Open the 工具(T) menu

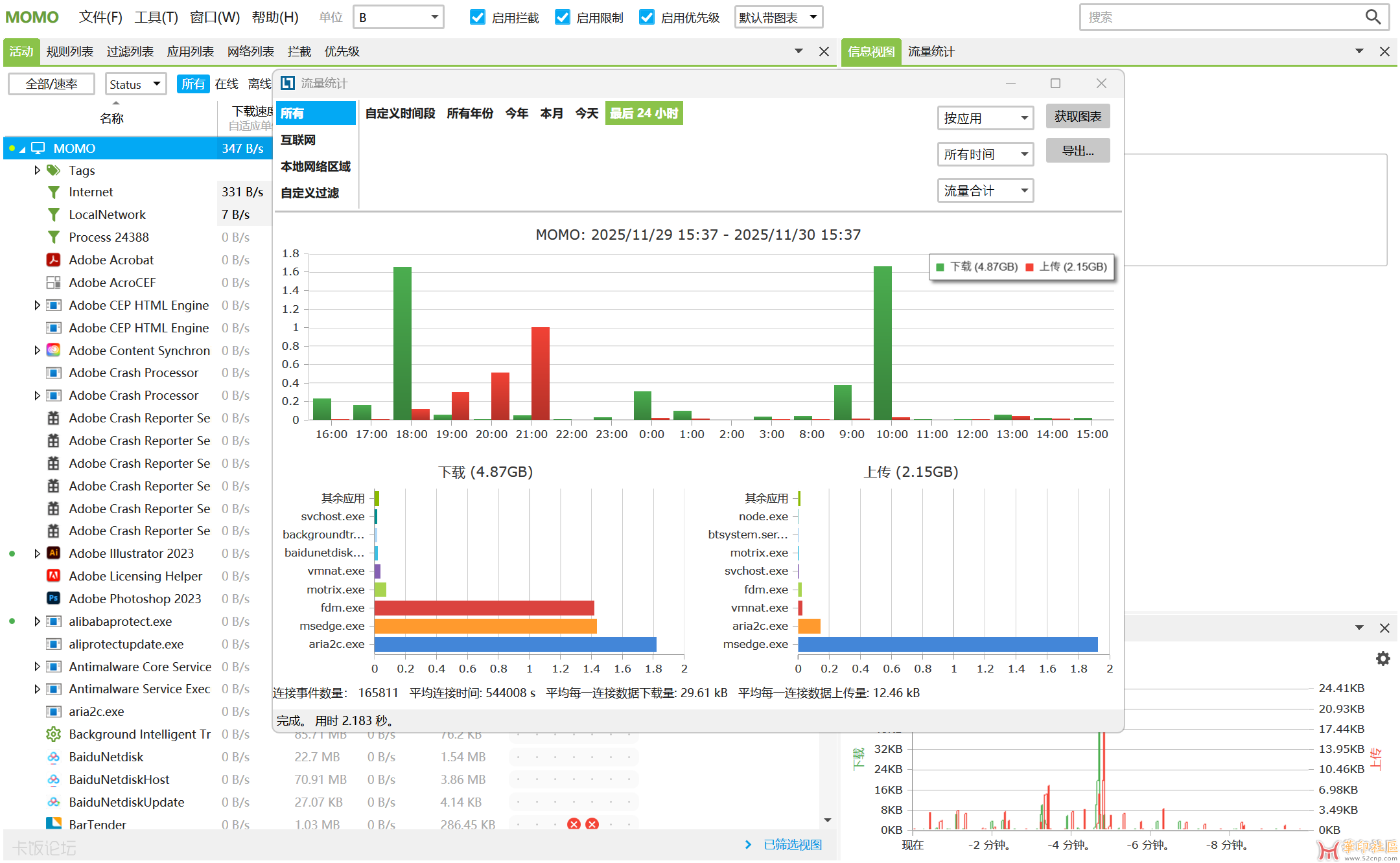click(x=156, y=17)
